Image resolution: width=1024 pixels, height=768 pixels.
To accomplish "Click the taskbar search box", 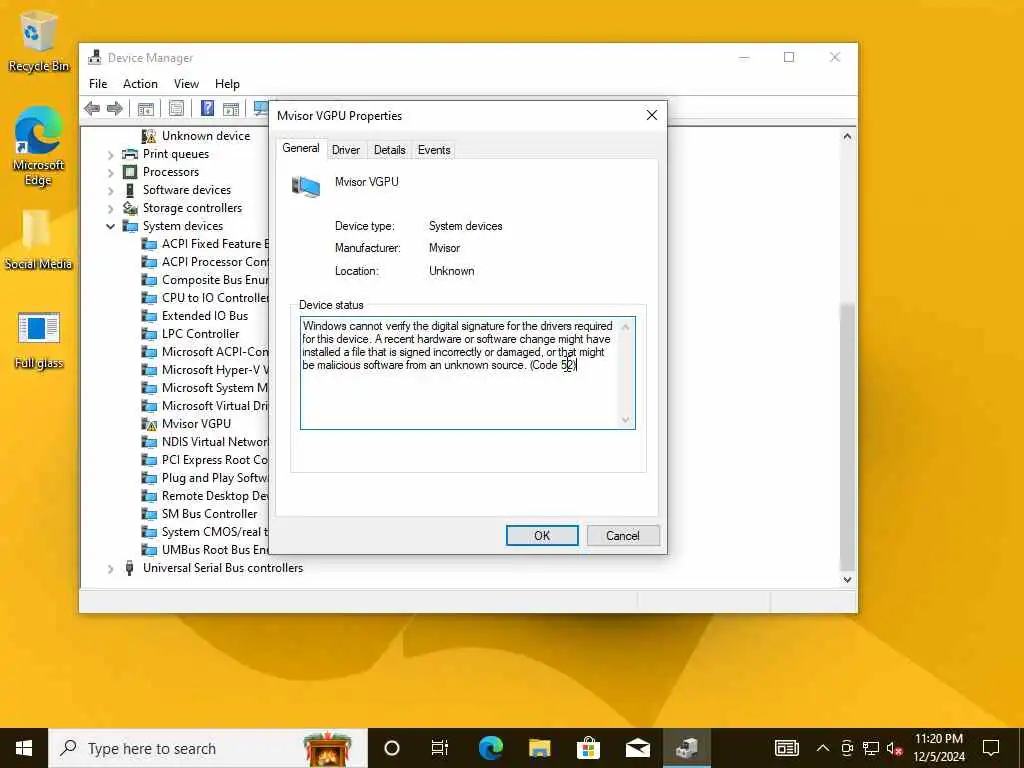I will 208,748.
